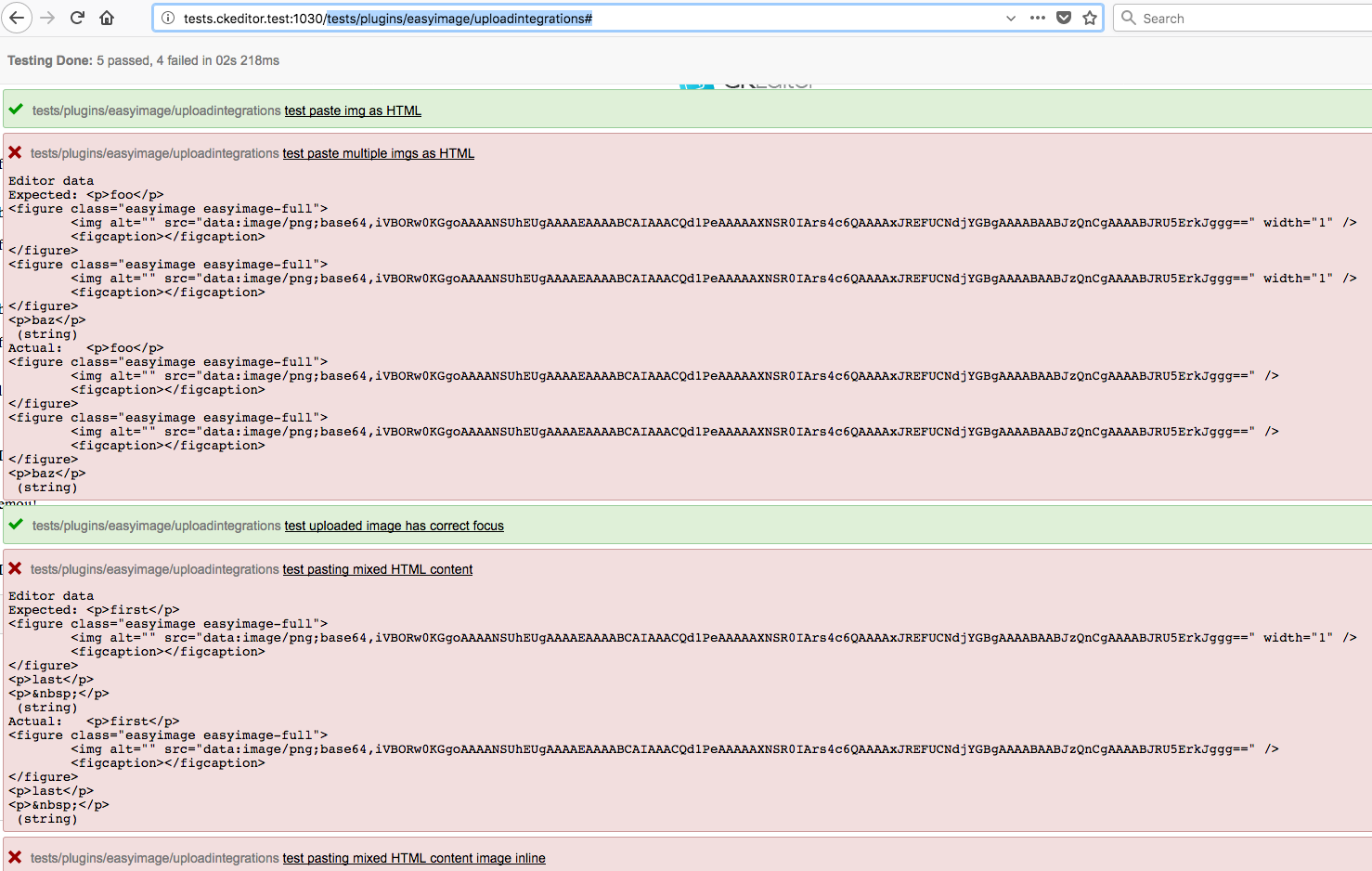
Task: Go back to the previous page
Action: click(17, 18)
